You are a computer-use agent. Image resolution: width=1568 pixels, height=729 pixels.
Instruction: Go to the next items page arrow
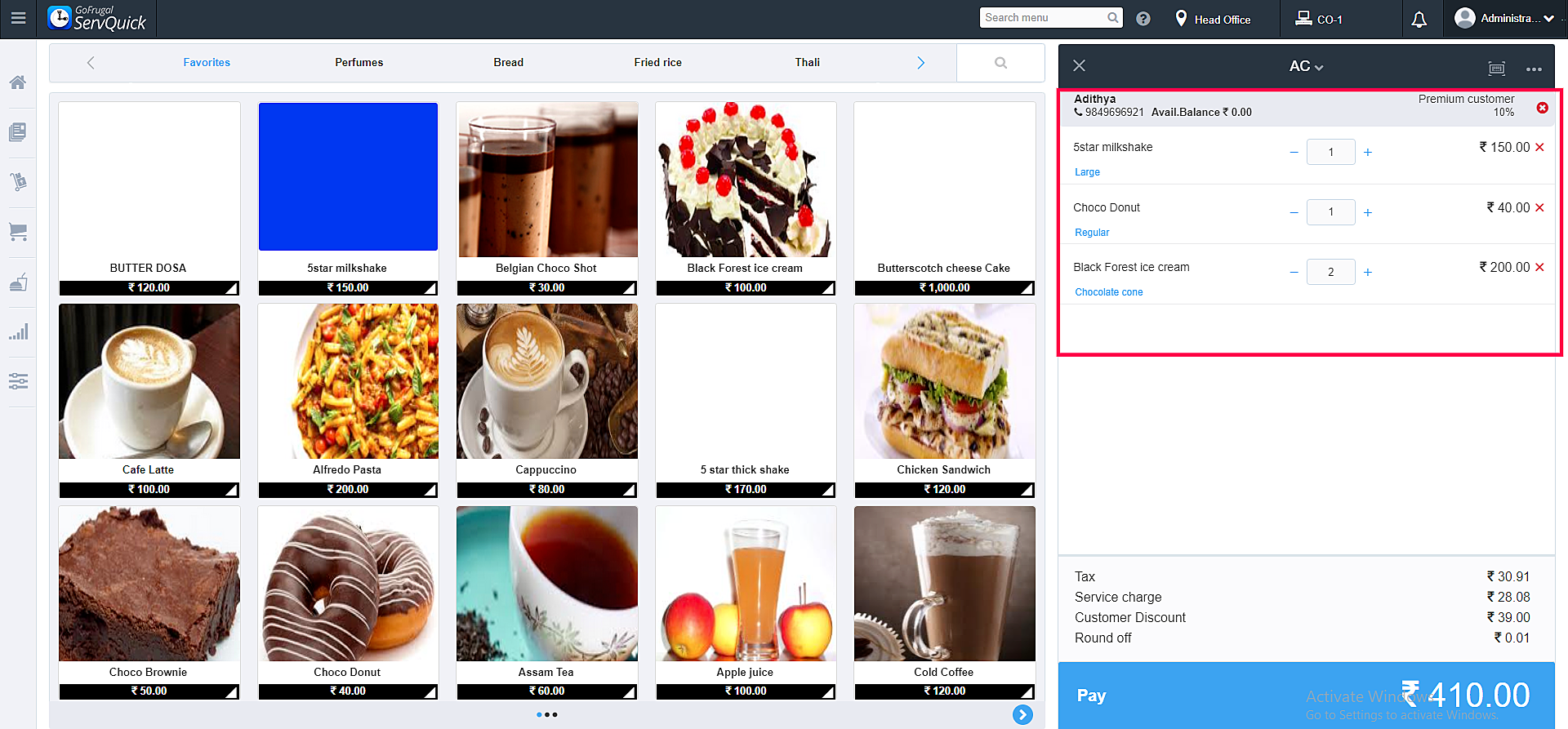coord(1022,714)
